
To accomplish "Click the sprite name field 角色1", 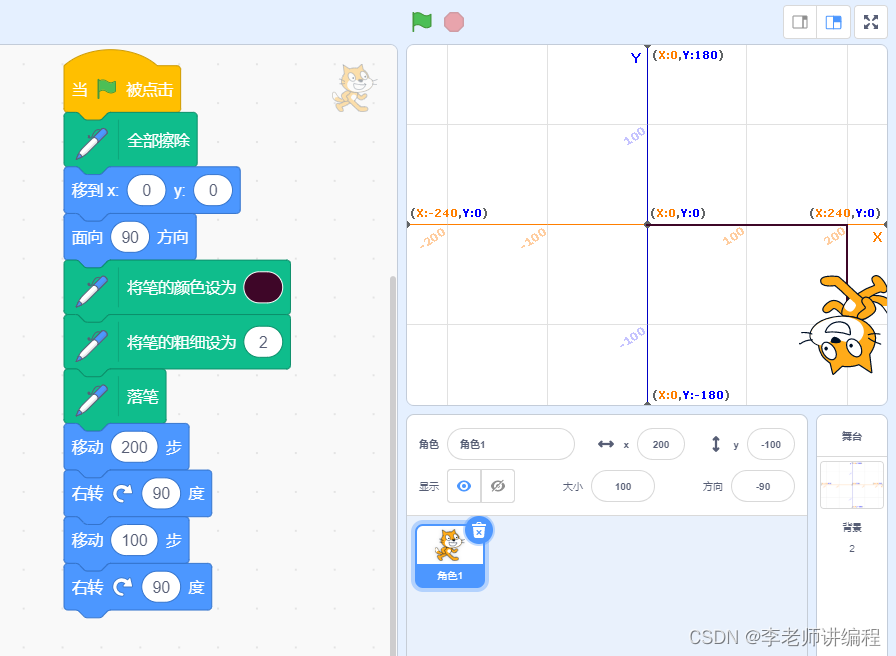I will [x=511, y=444].
